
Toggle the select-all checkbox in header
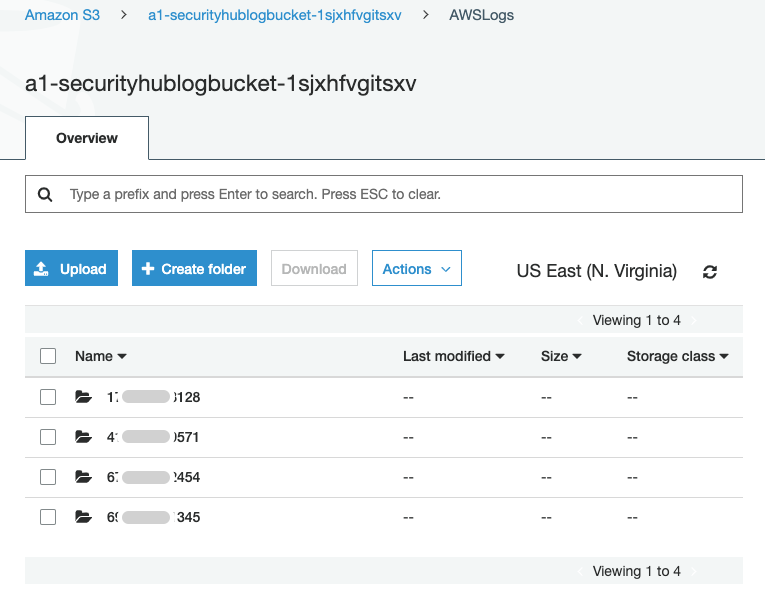pyautogui.click(x=48, y=356)
